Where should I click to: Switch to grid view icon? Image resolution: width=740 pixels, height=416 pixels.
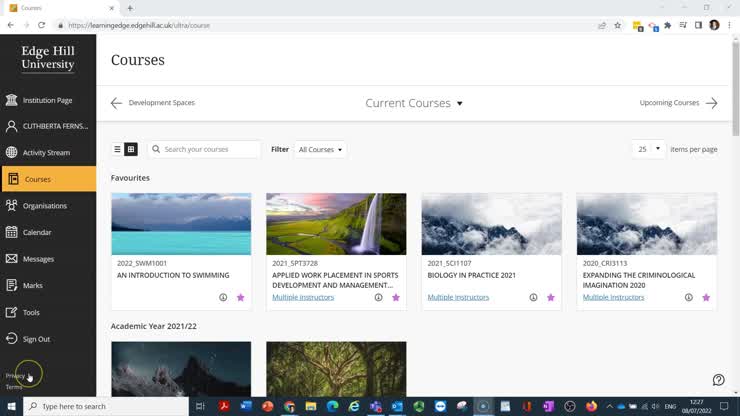131,149
